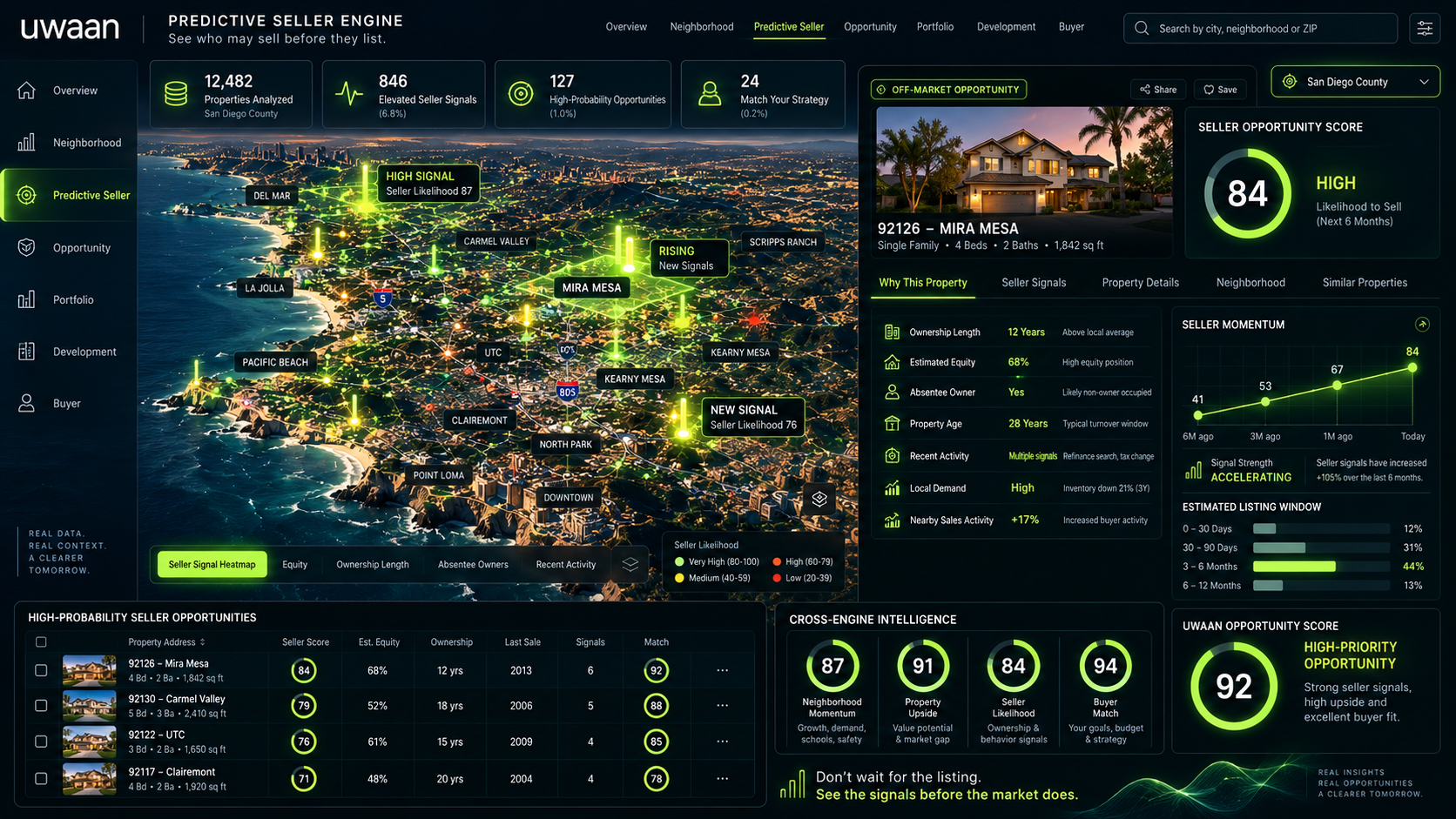Switch to the Opportunity top nav tab
The height and width of the screenshot is (819, 1456).
coord(870,27)
